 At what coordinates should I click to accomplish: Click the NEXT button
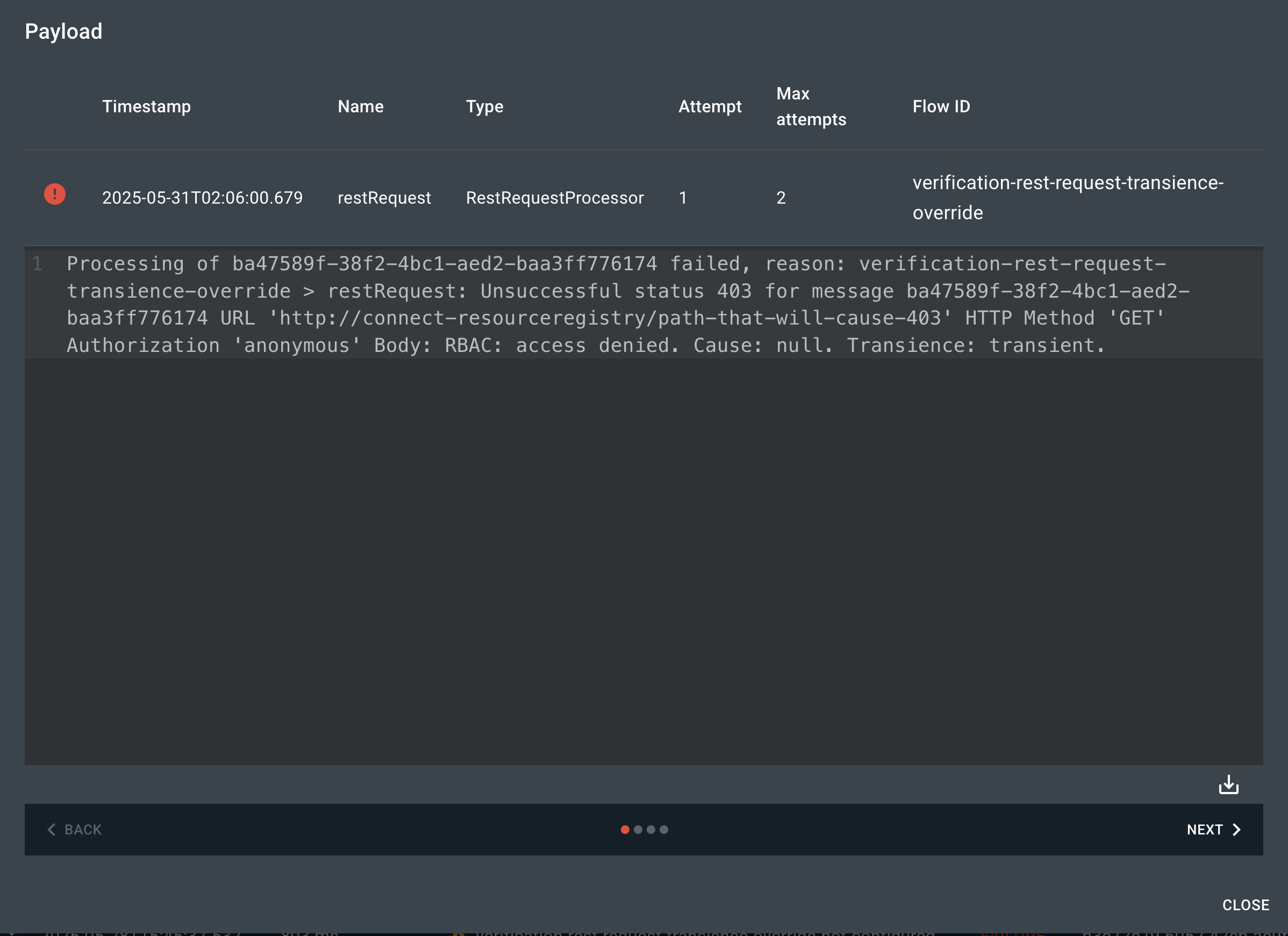[1205, 829]
